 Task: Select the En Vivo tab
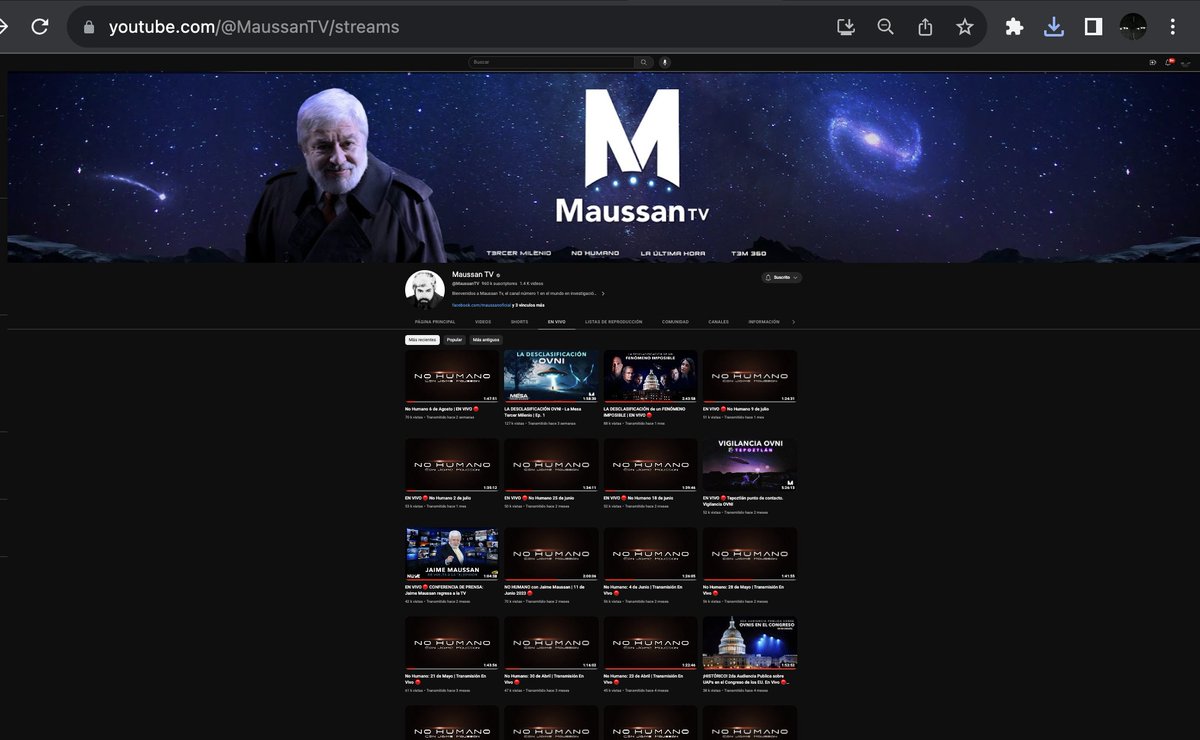click(557, 322)
